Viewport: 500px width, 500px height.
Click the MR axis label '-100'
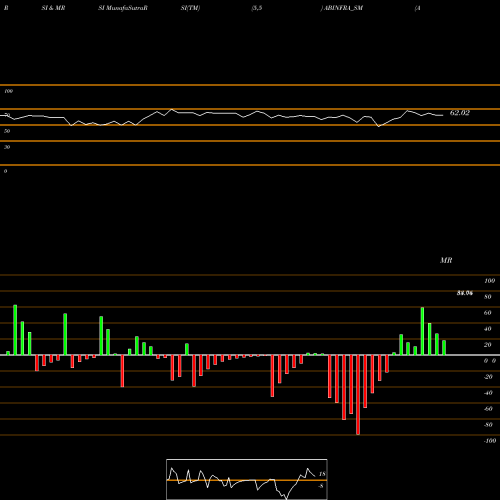click(x=490, y=441)
